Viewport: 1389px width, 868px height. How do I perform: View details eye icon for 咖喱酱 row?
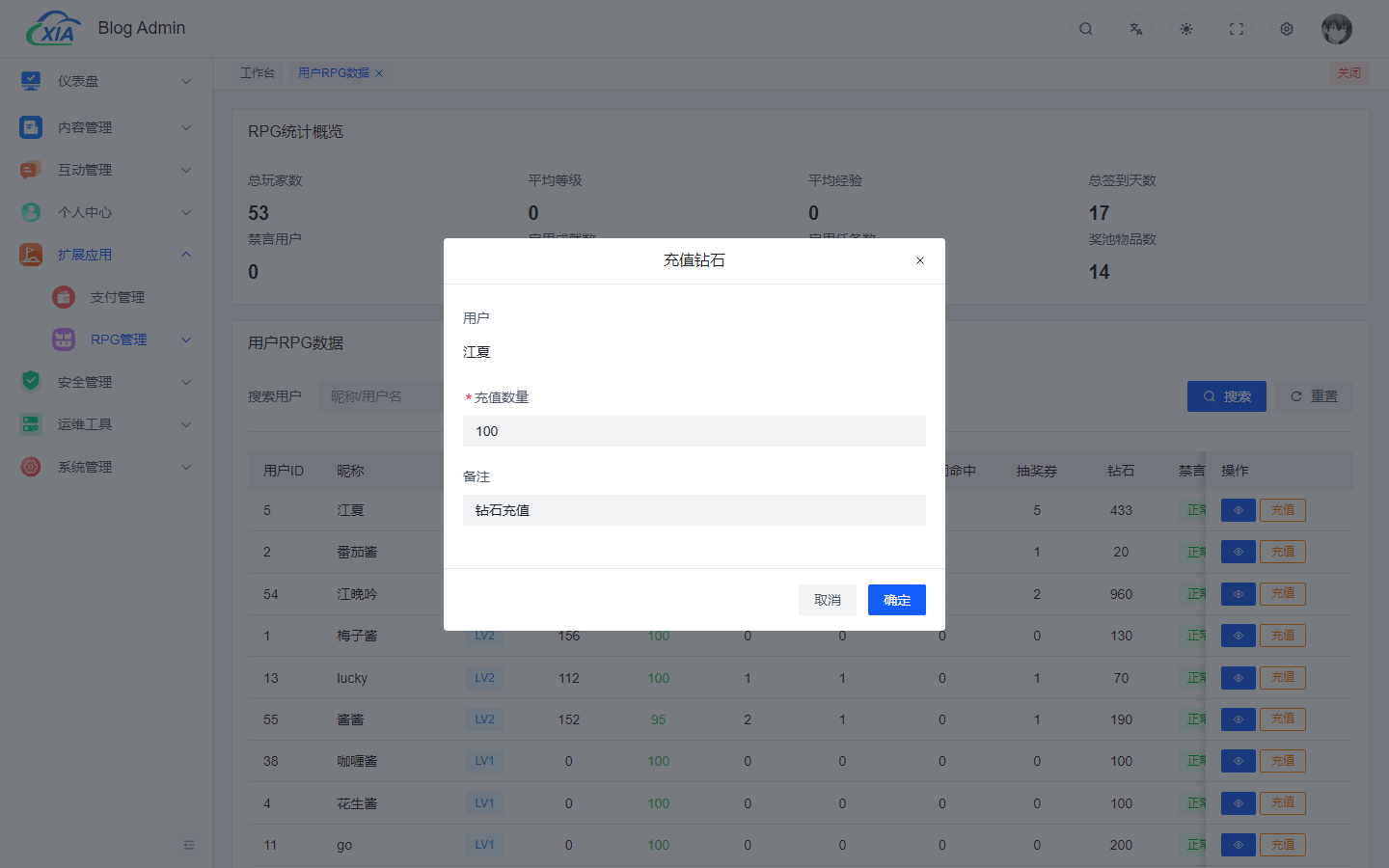click(x=1239, y=761)
